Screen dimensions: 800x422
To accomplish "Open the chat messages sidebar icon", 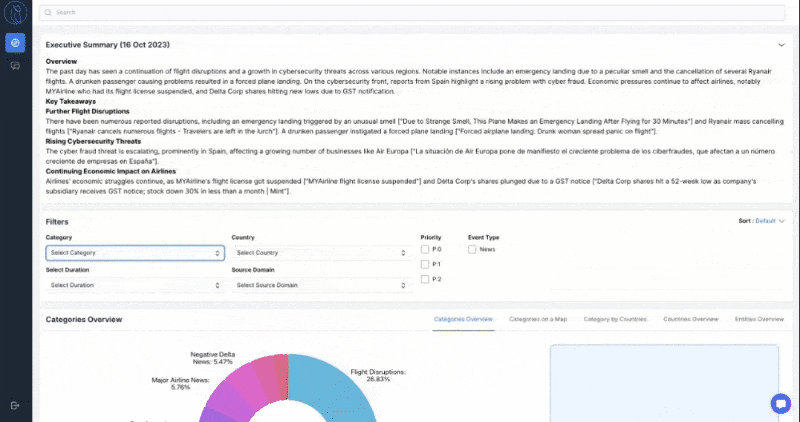I will pyautogui.click(x=15, y=66).
